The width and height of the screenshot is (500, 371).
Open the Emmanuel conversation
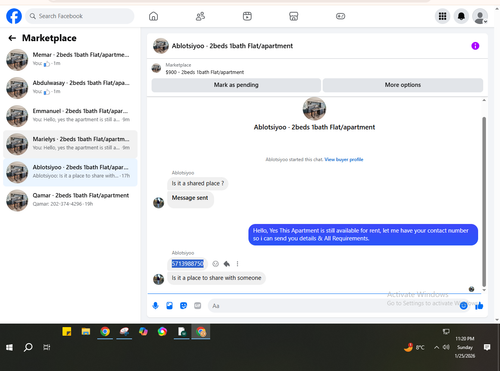click(70, 116)
